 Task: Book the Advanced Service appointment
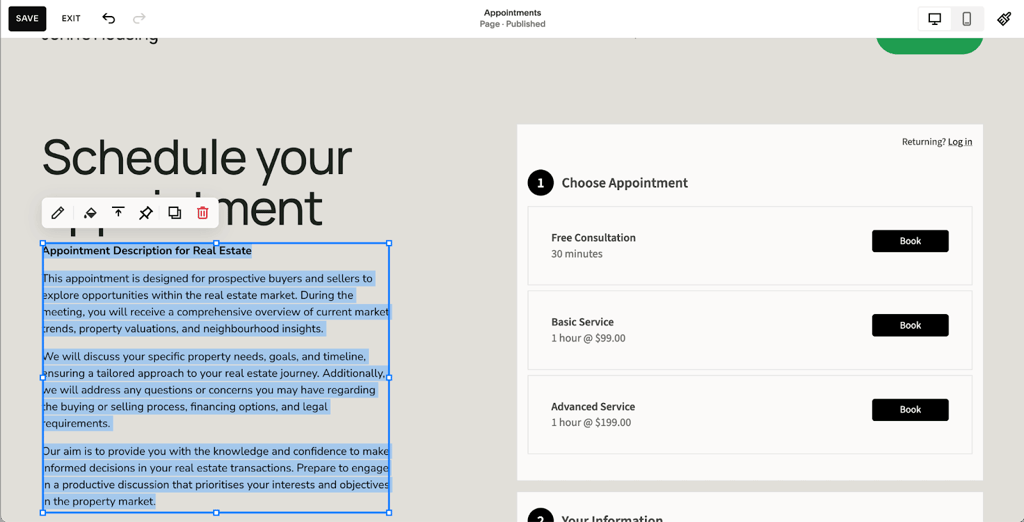tap(910, 410)
